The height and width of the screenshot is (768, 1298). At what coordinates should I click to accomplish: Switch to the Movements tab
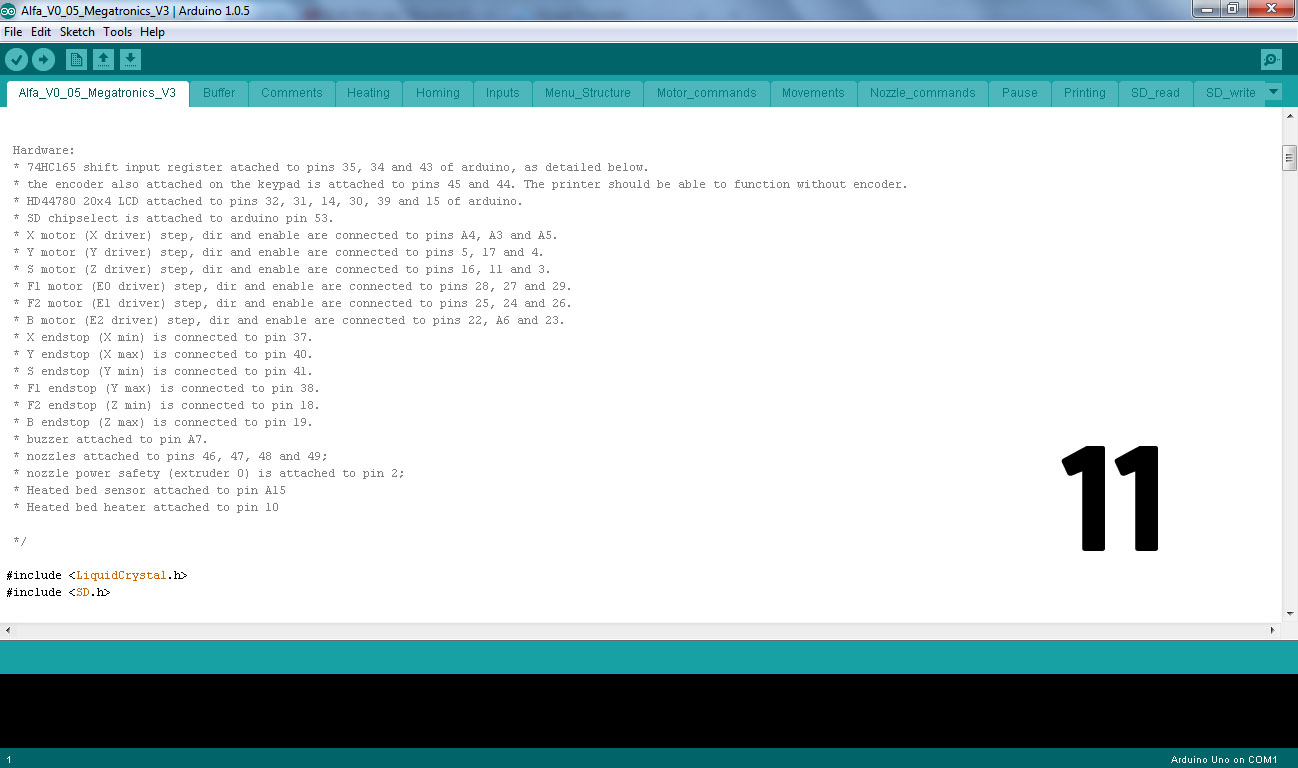tap(813, 93)
